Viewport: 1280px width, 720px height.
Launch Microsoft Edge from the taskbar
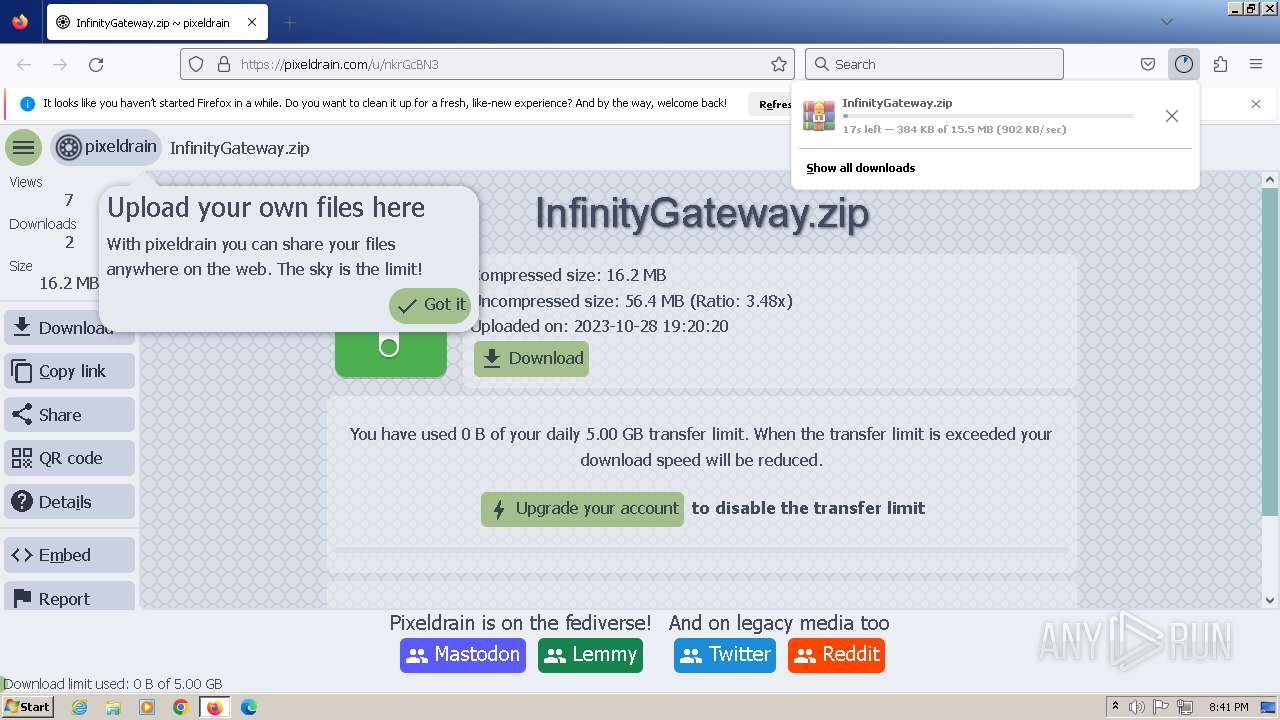[249, 707]
